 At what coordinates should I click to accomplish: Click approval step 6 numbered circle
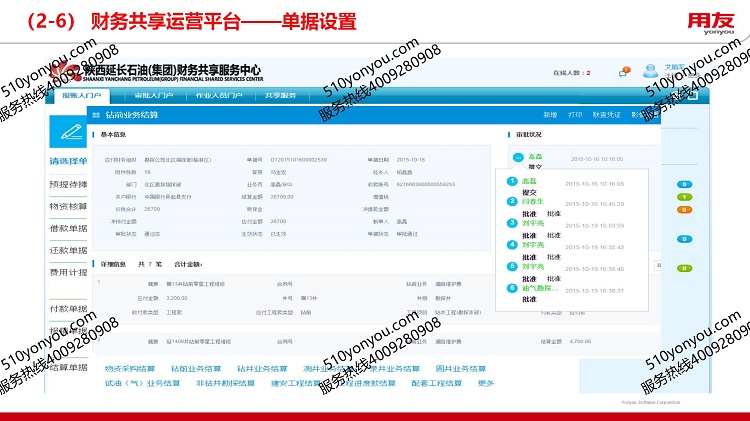pyautogui.click(x=512, y=288)
